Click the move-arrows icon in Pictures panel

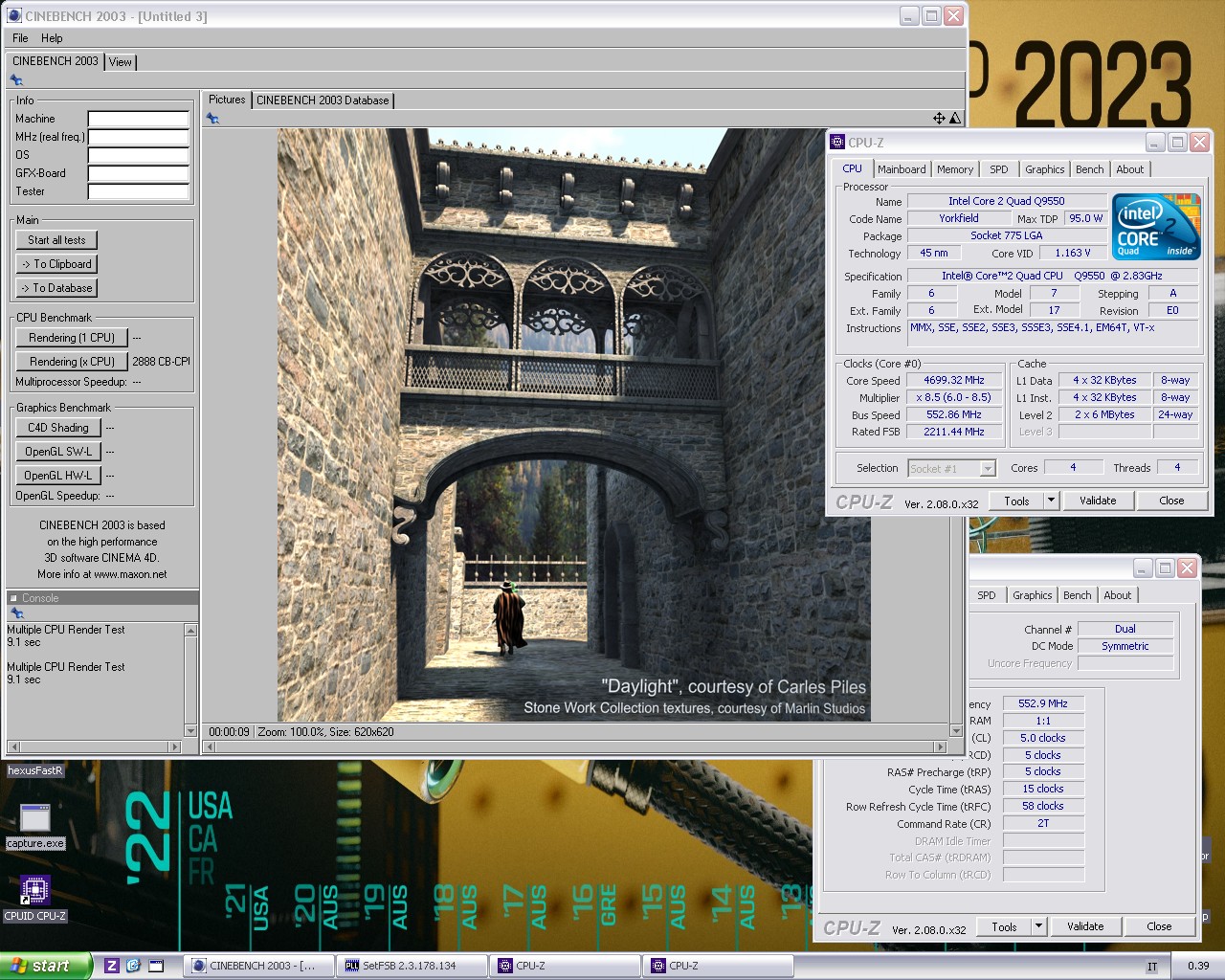tap(939, 118)
